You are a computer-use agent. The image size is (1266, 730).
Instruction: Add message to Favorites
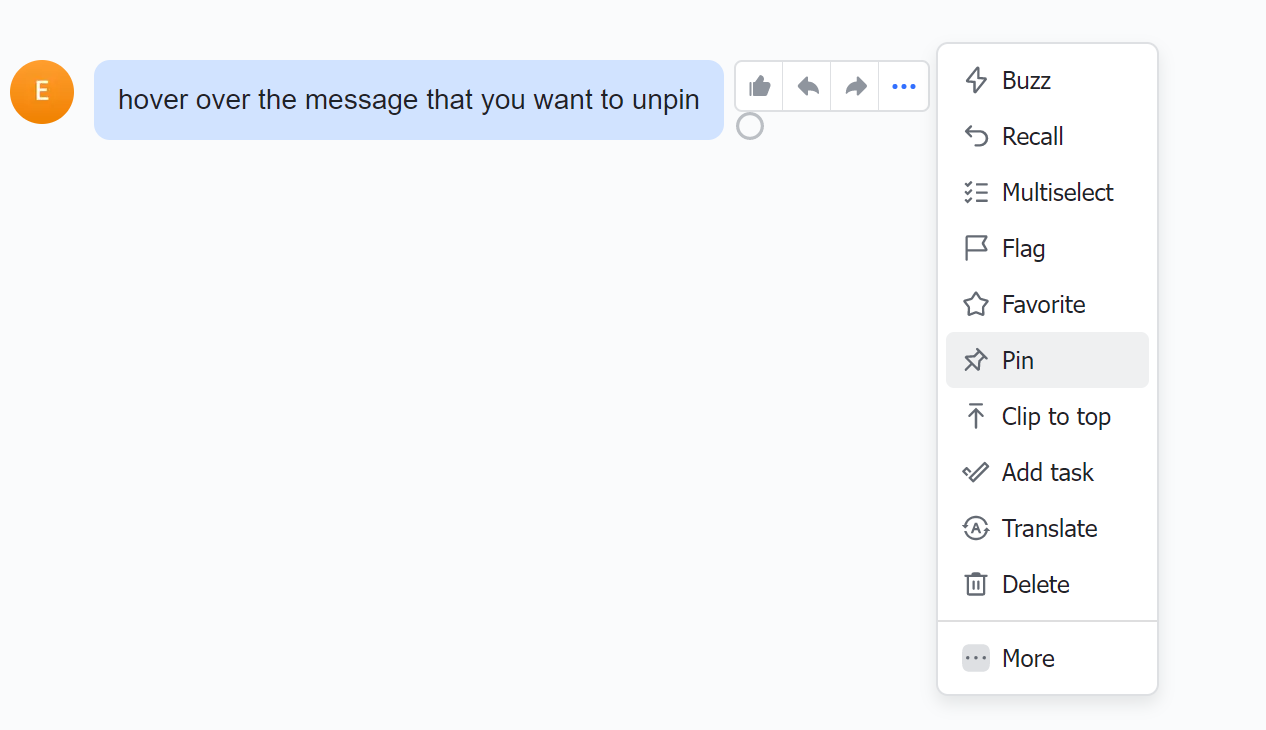point(1043,304)
